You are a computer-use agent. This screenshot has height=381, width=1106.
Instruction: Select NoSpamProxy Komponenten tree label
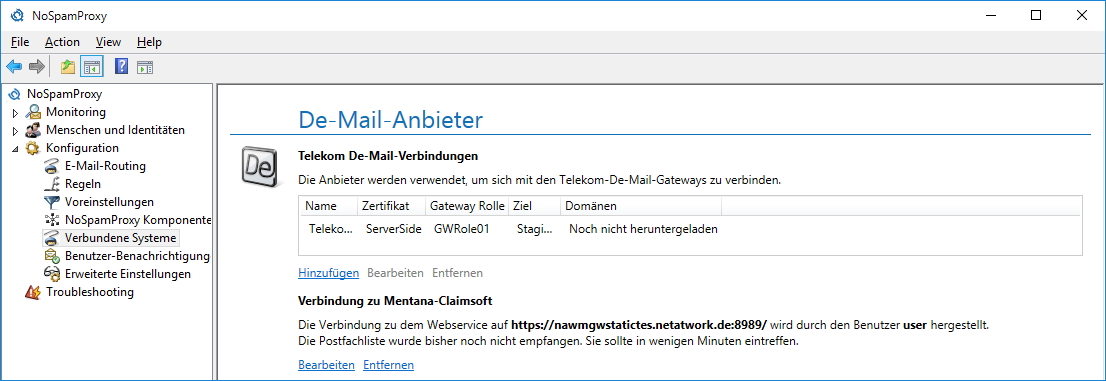(138, 220)
